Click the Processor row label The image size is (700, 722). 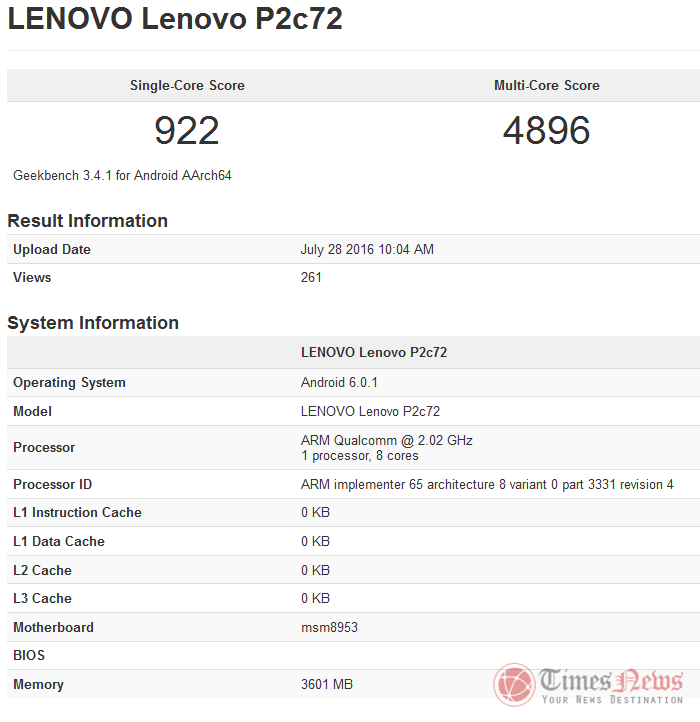[44, 448]
